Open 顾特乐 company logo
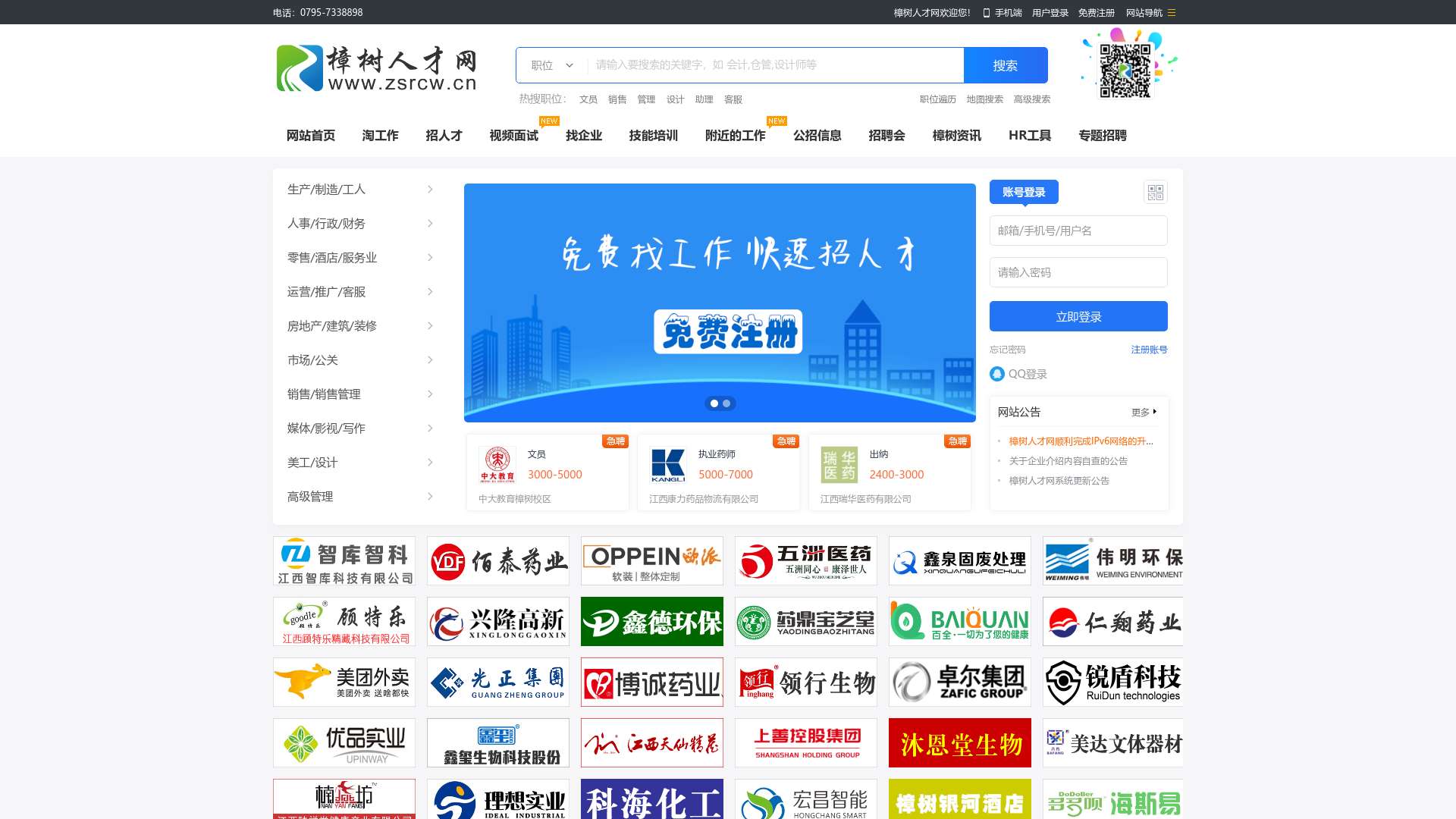The height and width of the screenshot is (819, 1456). point(344,622)
